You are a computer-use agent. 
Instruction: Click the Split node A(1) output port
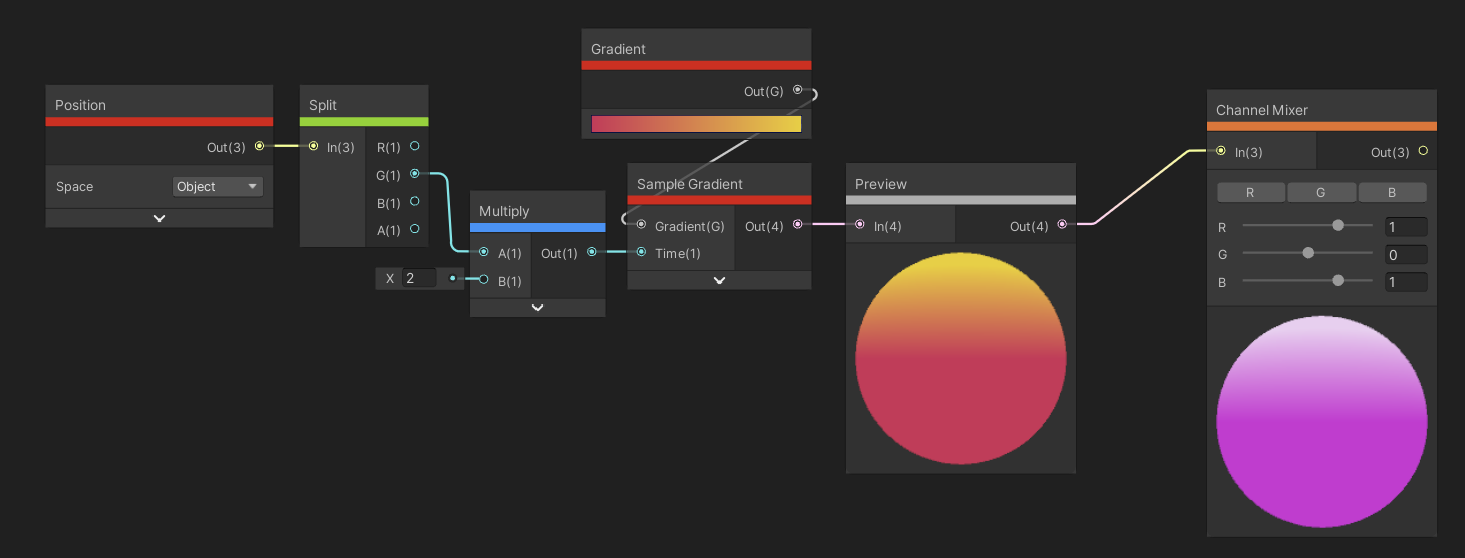click(x=415, y=230)
